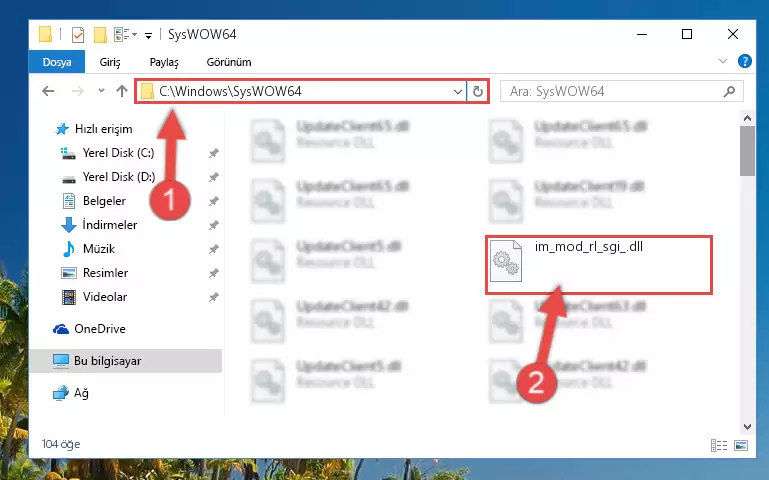This screenshot has height=480, width=769.
Task: Click the New Folder icon in the title bar
Action: (100, 34)
